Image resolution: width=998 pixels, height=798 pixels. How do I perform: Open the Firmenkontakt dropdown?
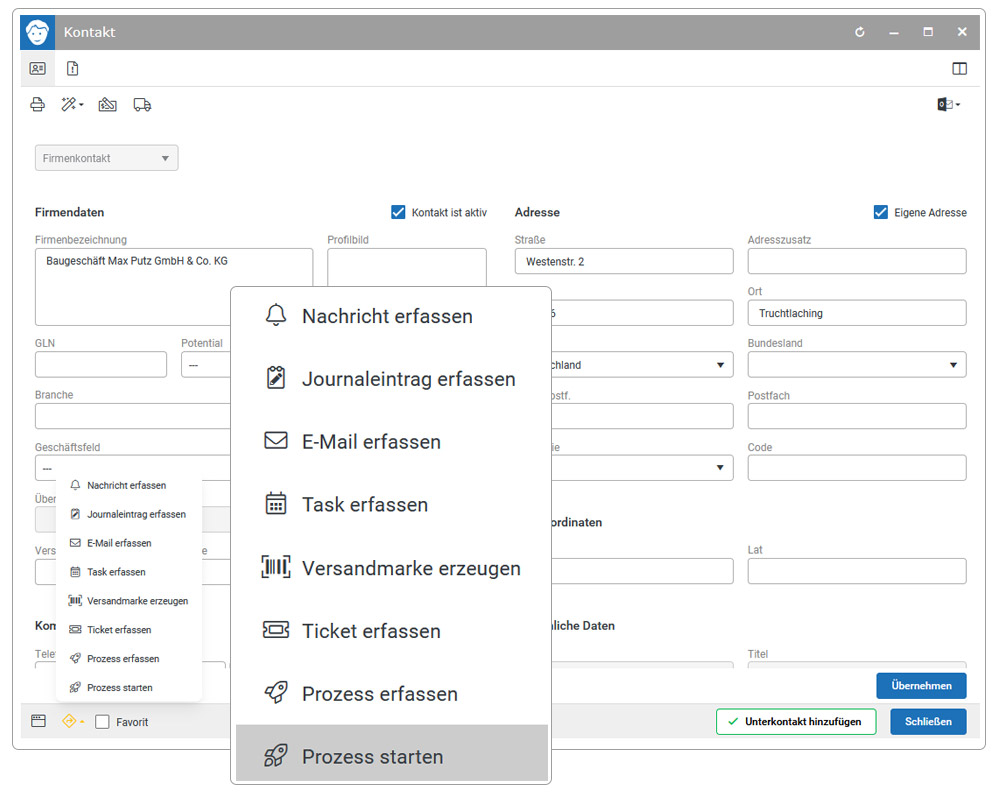pos(106,158)
